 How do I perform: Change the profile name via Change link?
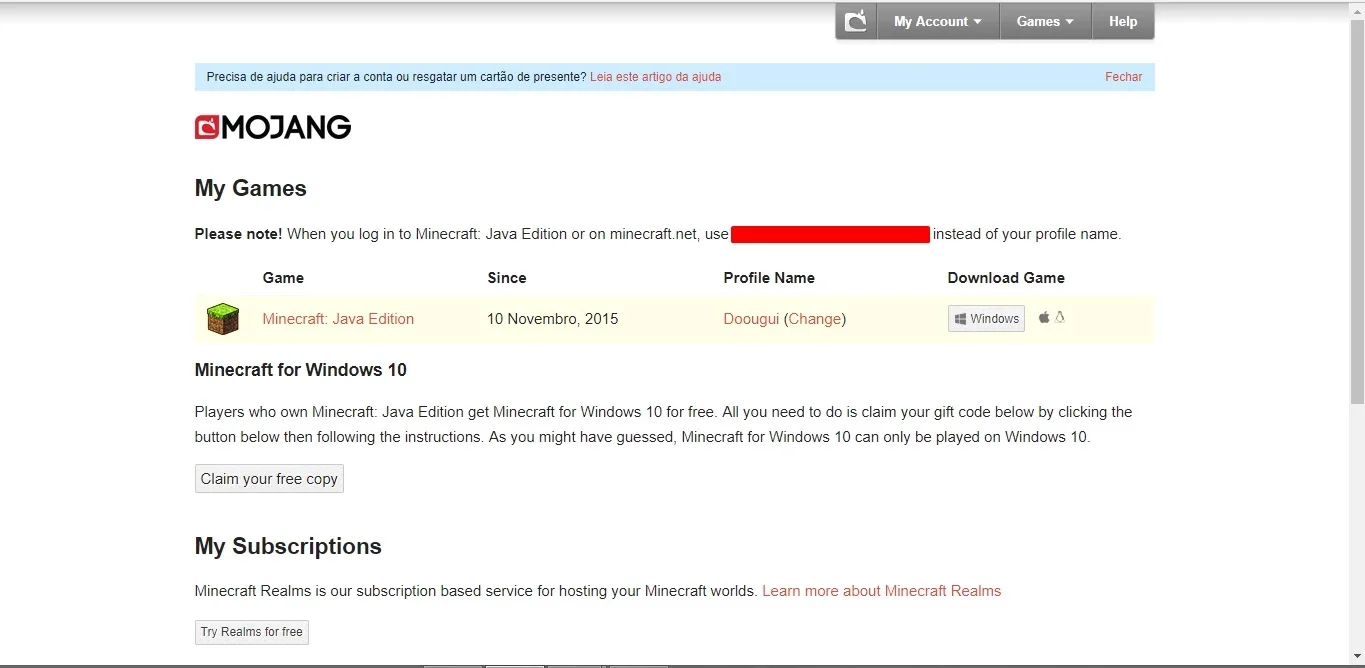point(815,319)
